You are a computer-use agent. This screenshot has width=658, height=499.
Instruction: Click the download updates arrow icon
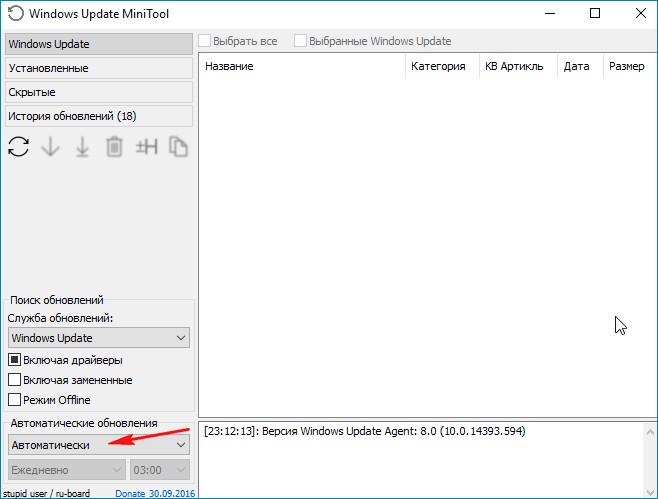[x=50, y=147]
